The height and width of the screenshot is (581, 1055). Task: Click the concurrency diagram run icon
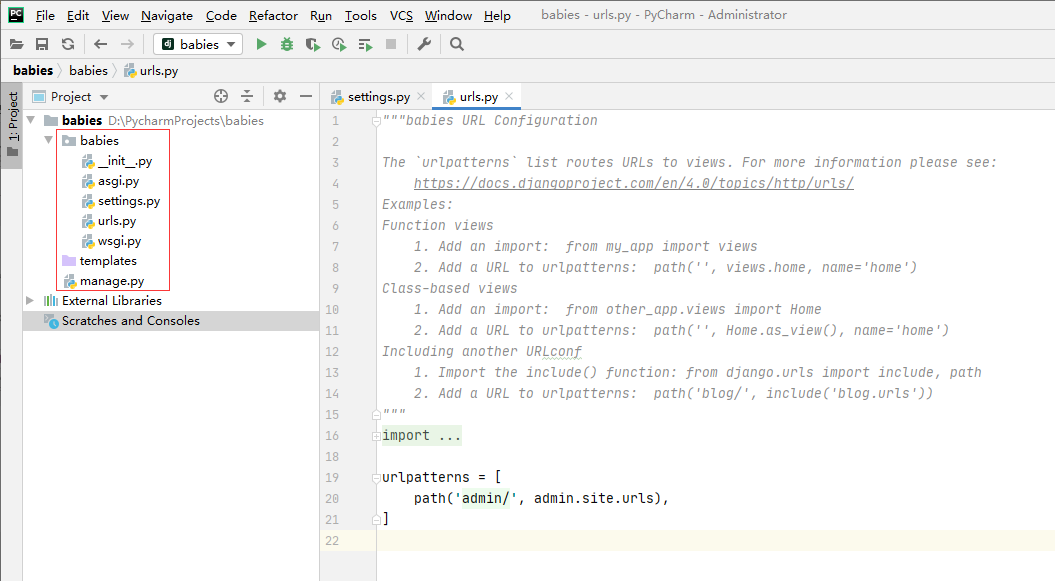365,44
